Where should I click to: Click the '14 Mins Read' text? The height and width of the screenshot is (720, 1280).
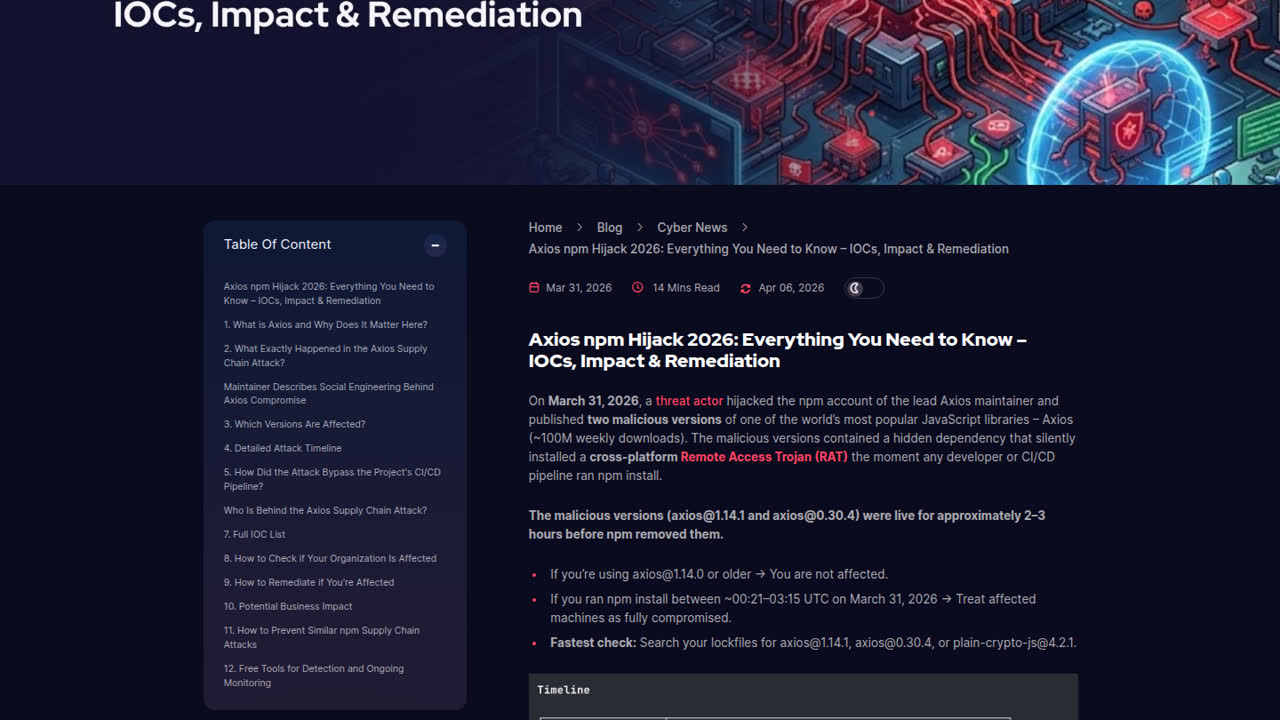(686, 288)
